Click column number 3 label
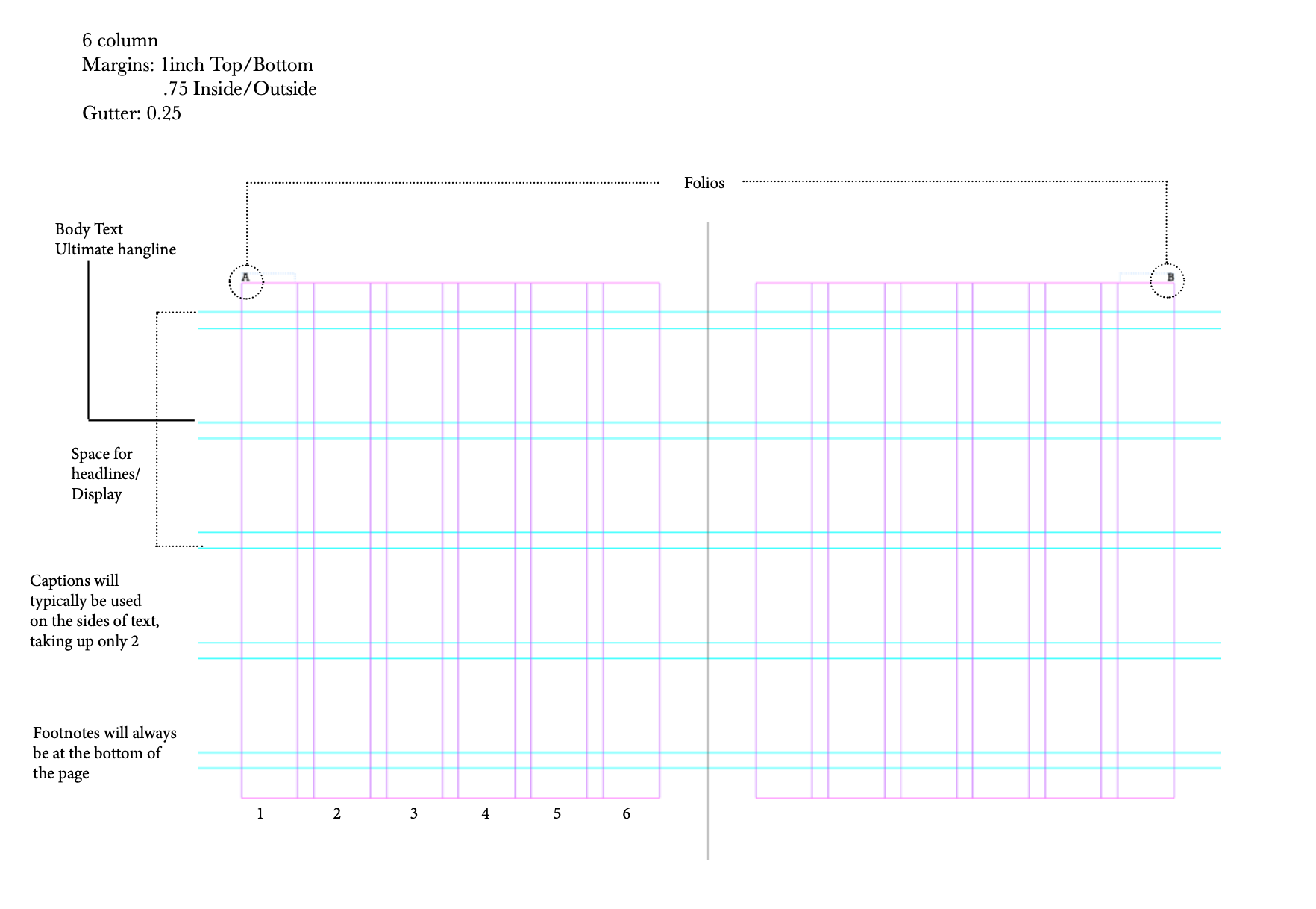The height and width of the screenshot is (909, 1316). pyautogui.click(x=414, y=814)
